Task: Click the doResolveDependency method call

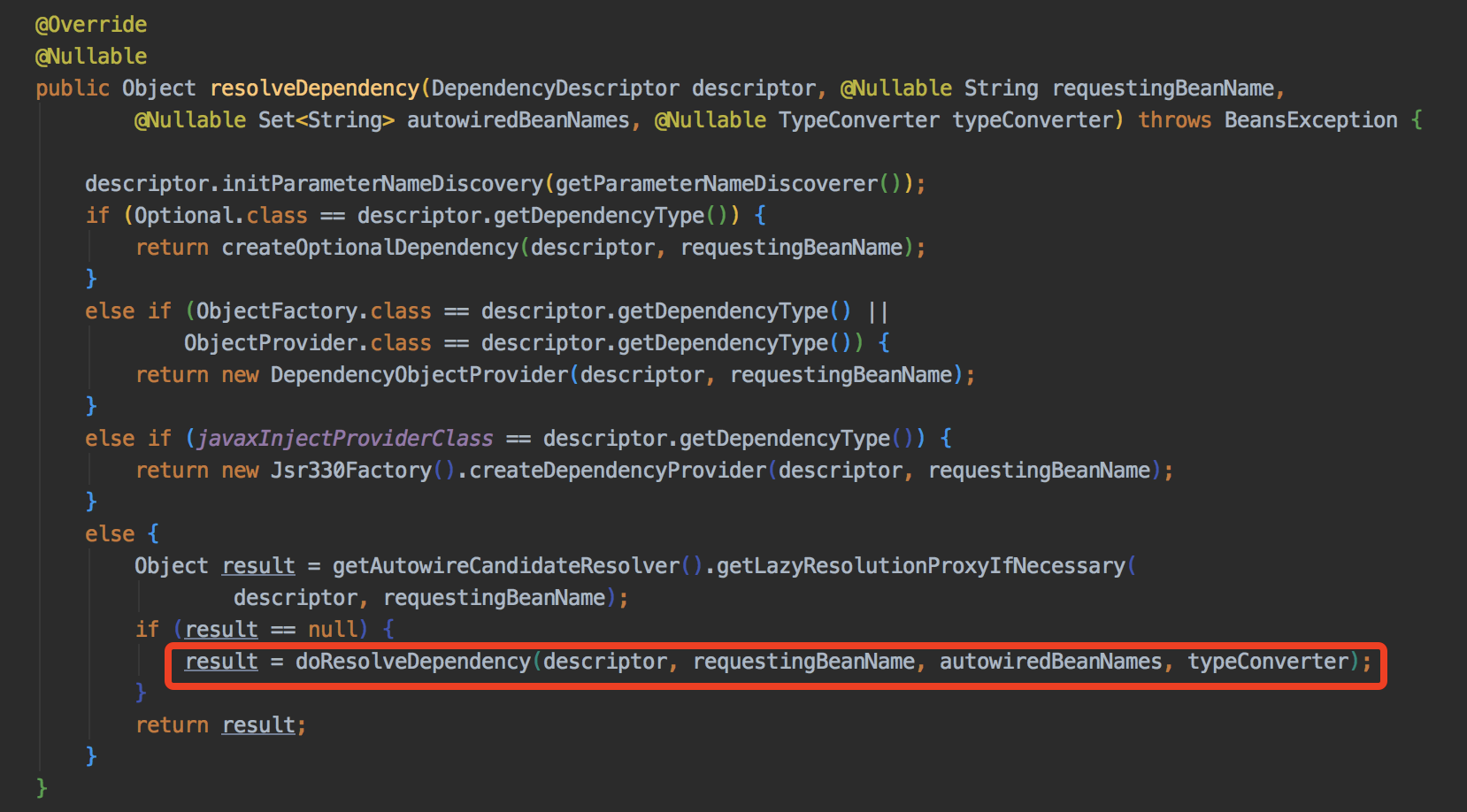Action: (x=413, y=662)
